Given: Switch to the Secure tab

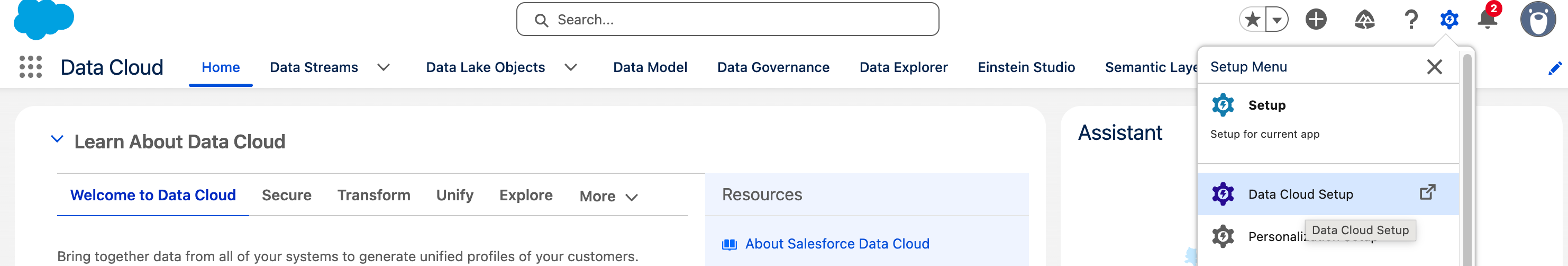Looking at the screenshot, I should pos(286,195).
